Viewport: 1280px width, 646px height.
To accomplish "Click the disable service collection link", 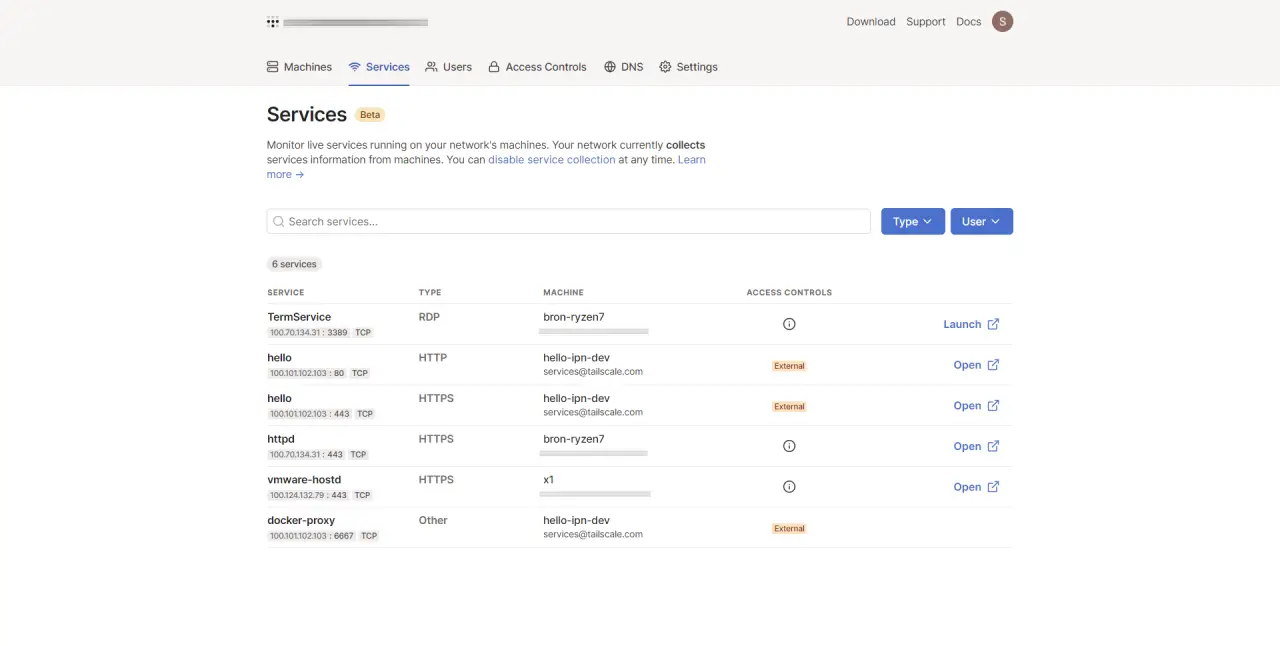I will coord(551,160).
